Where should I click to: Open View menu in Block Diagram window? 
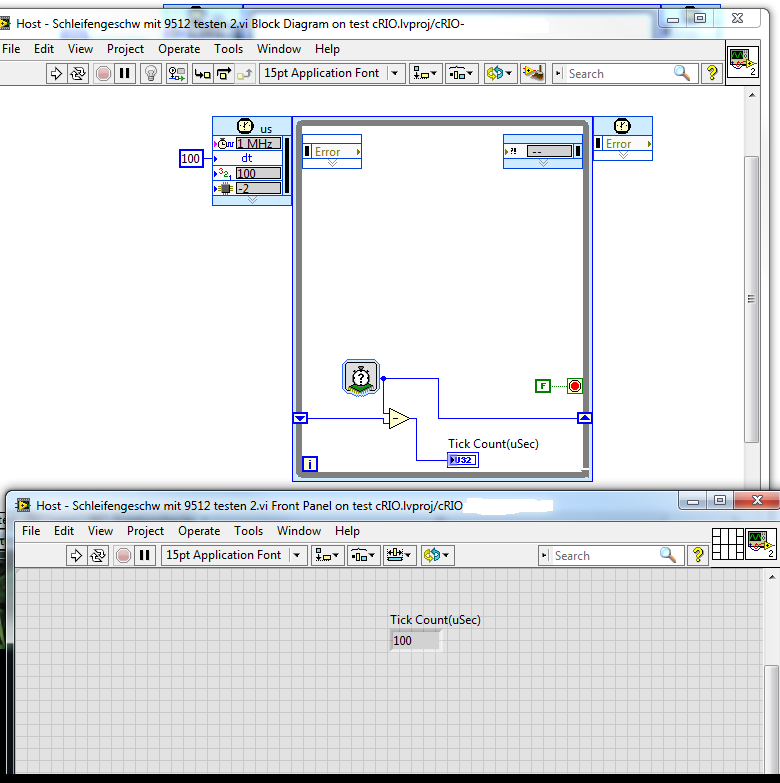click(80, 49)
